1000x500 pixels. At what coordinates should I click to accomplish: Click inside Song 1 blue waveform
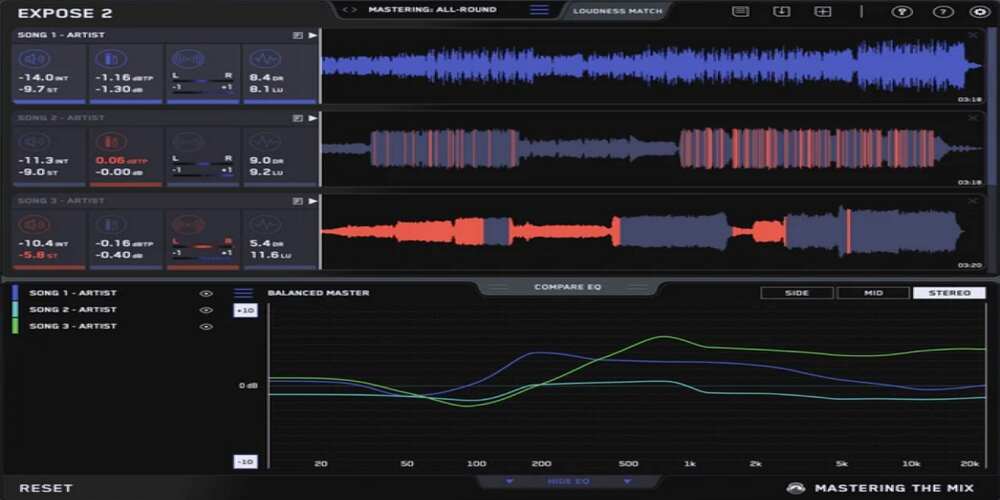(652, 66)
